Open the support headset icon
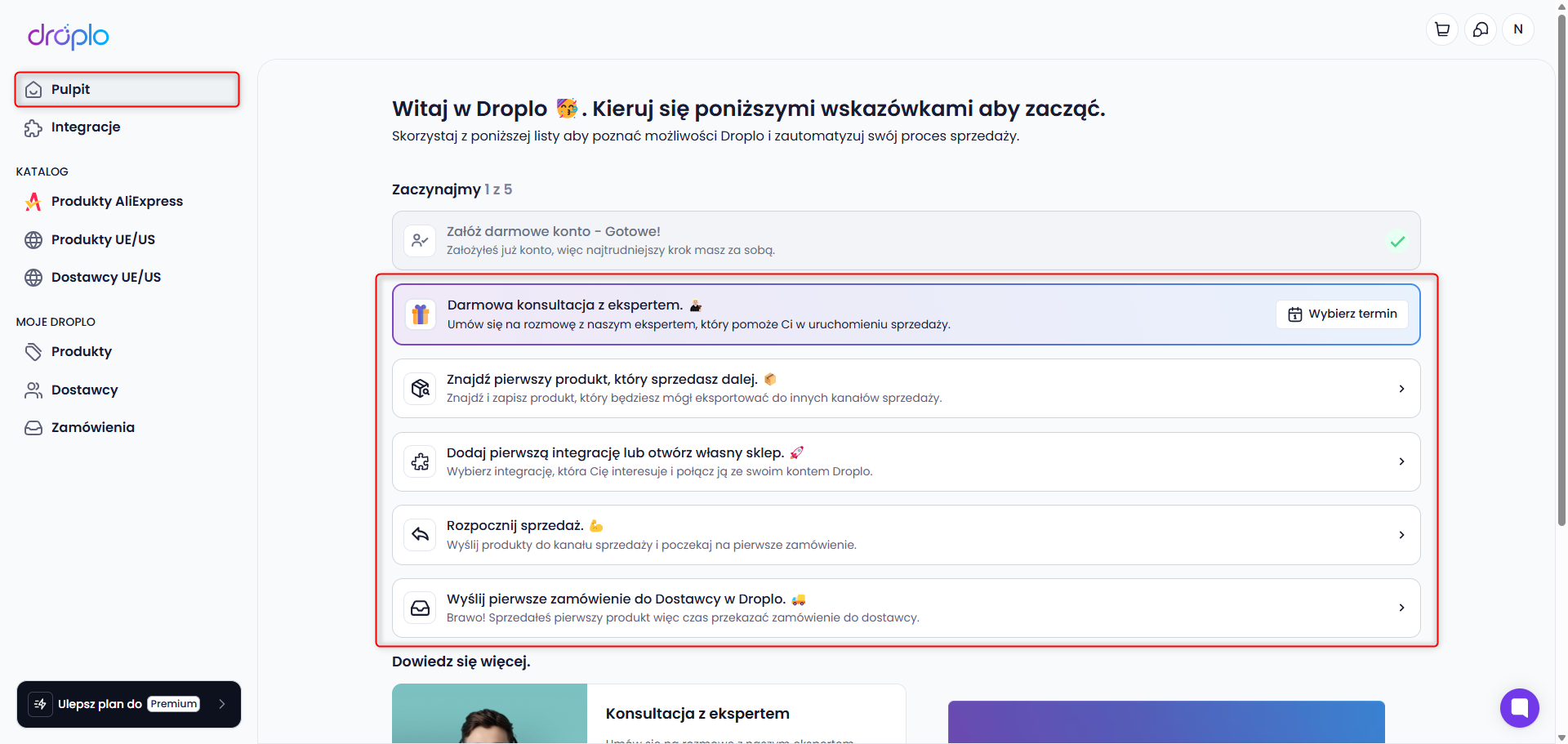 tap(1480, 29)
